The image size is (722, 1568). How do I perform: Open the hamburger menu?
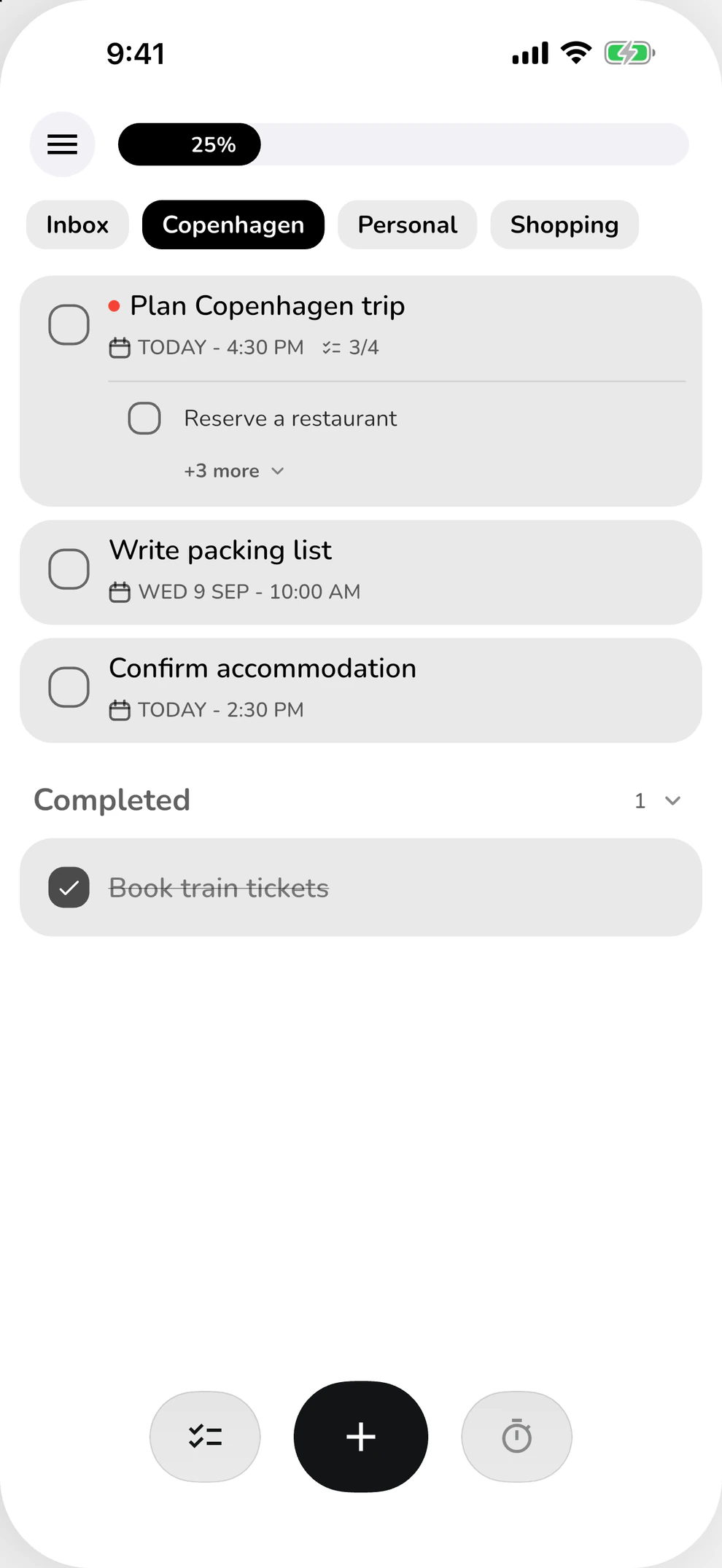[x=62, y=144]
